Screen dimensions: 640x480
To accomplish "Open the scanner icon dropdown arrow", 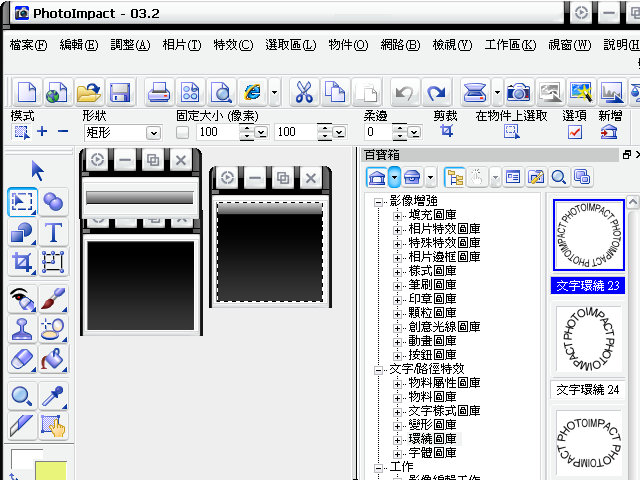I will [x=497, y=92].
